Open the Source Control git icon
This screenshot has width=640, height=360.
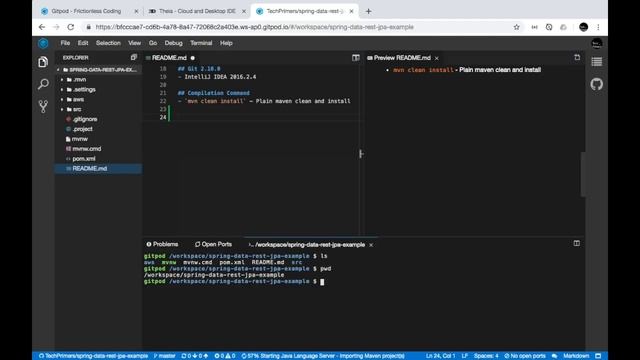43,107
